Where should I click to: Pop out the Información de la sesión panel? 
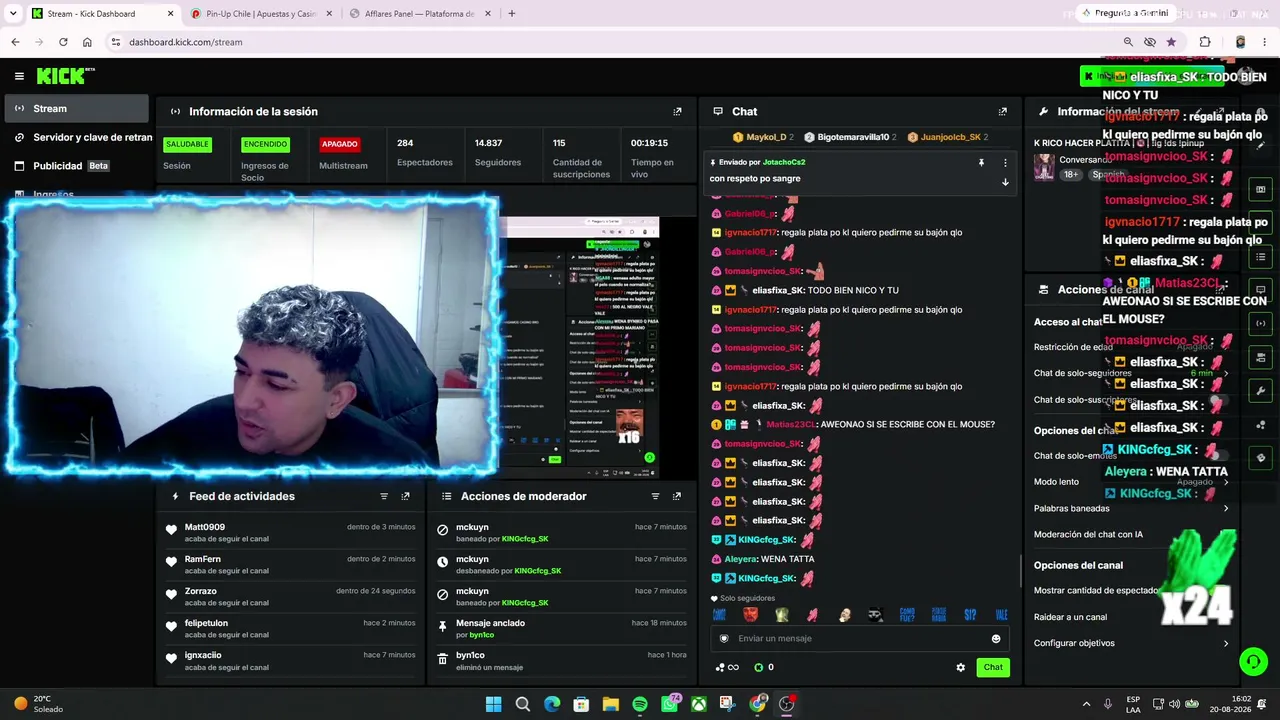677,111
